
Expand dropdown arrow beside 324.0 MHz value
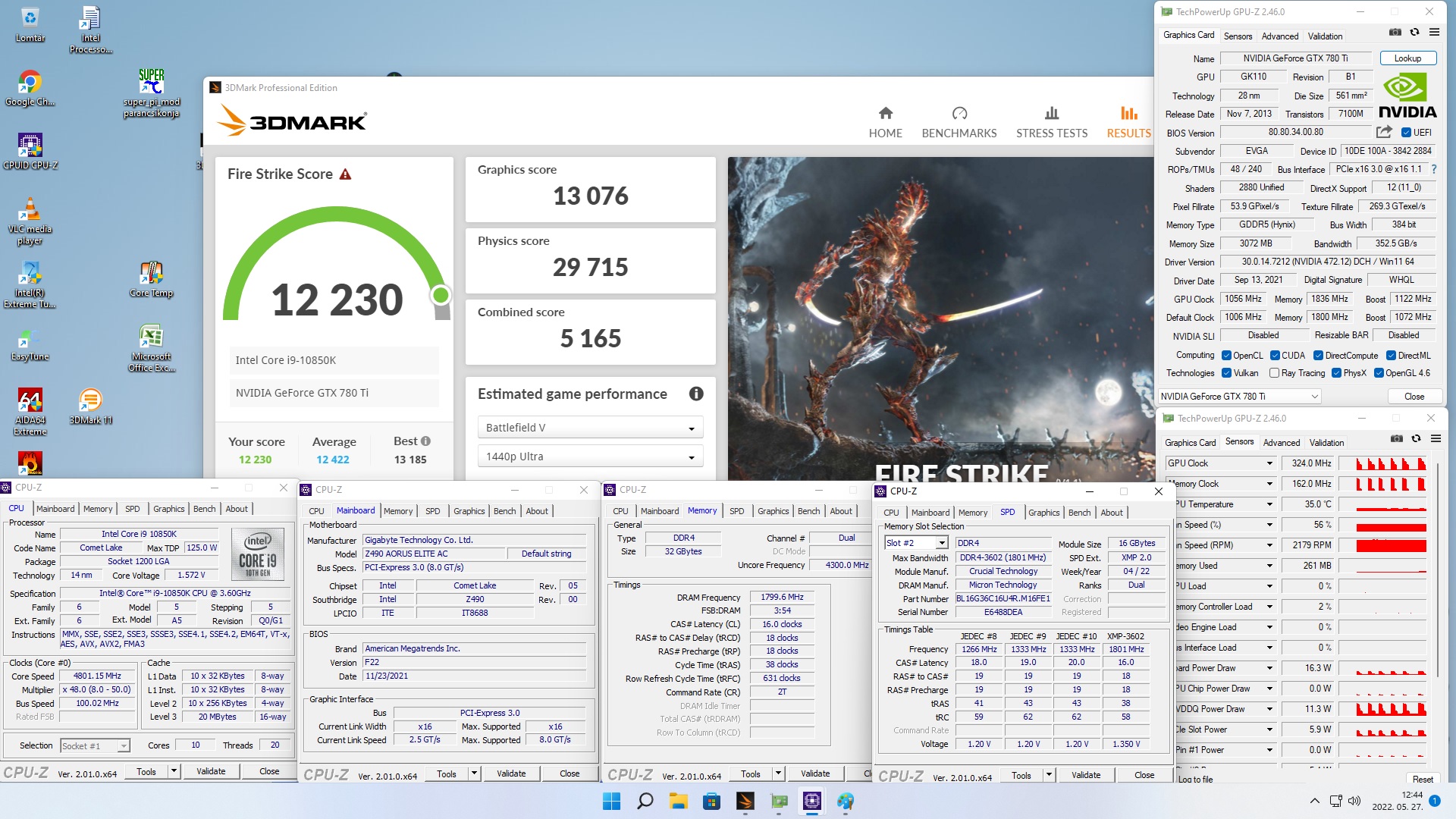tap(1269, 463)
